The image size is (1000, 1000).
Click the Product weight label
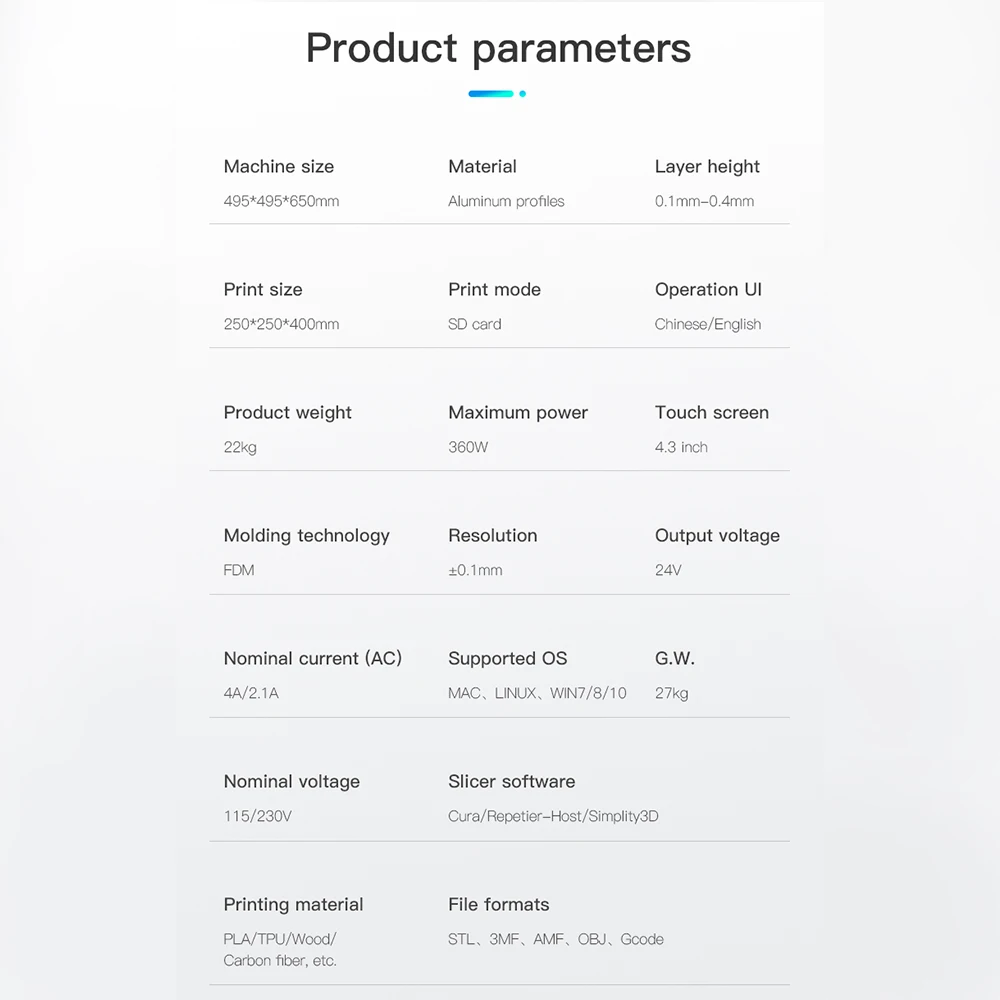[288, 412]
